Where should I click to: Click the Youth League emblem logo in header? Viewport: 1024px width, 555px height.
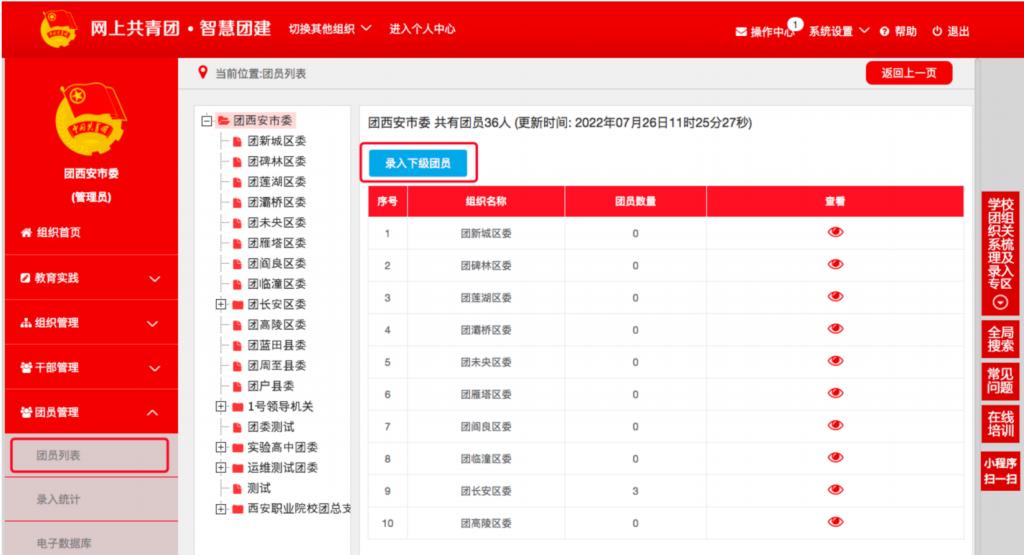click(59, 29)
